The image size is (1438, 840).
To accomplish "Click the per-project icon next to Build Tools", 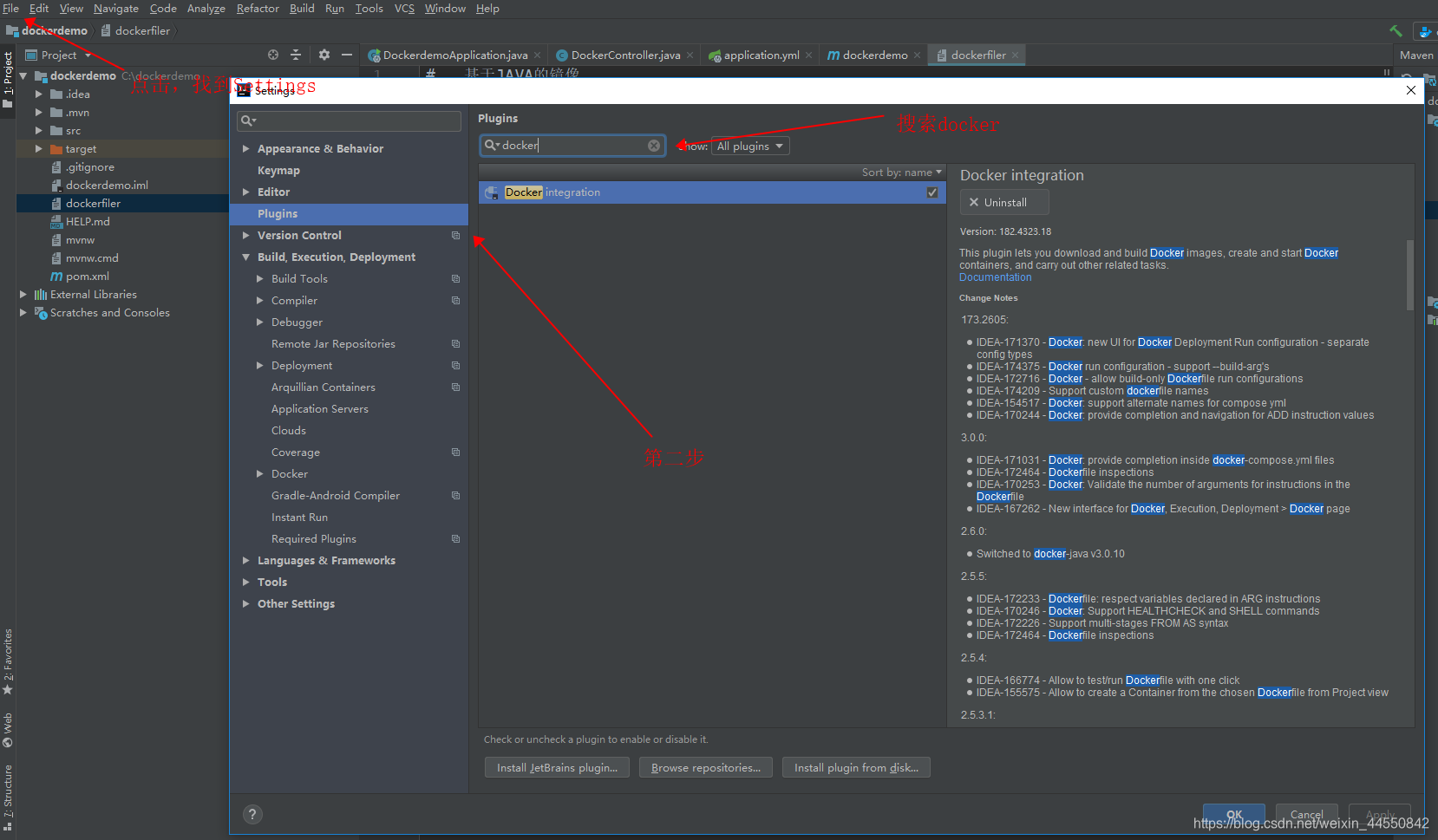I will (x=455, y=278).
